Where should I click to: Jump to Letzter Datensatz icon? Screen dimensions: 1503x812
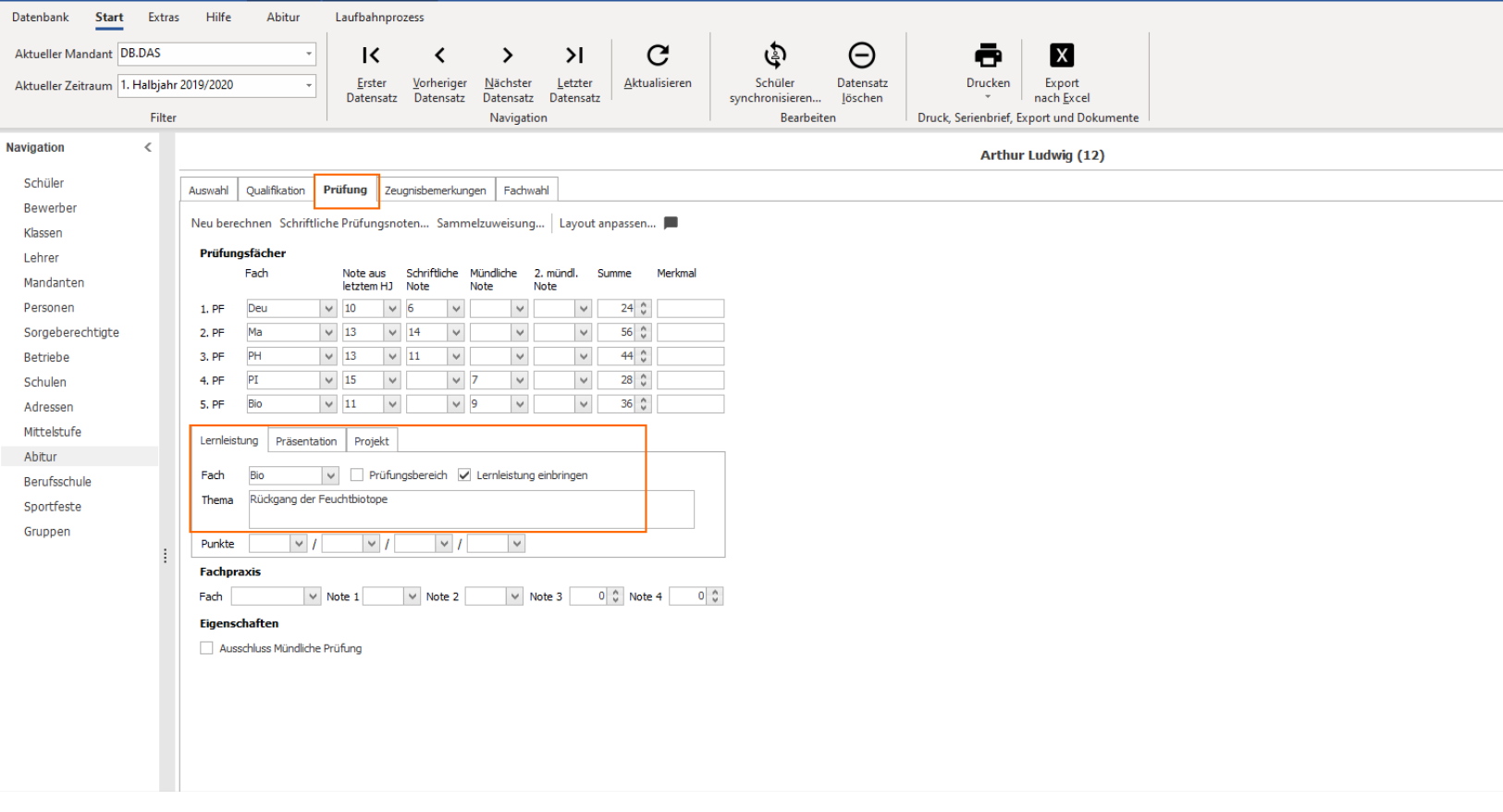coord(574,55)
